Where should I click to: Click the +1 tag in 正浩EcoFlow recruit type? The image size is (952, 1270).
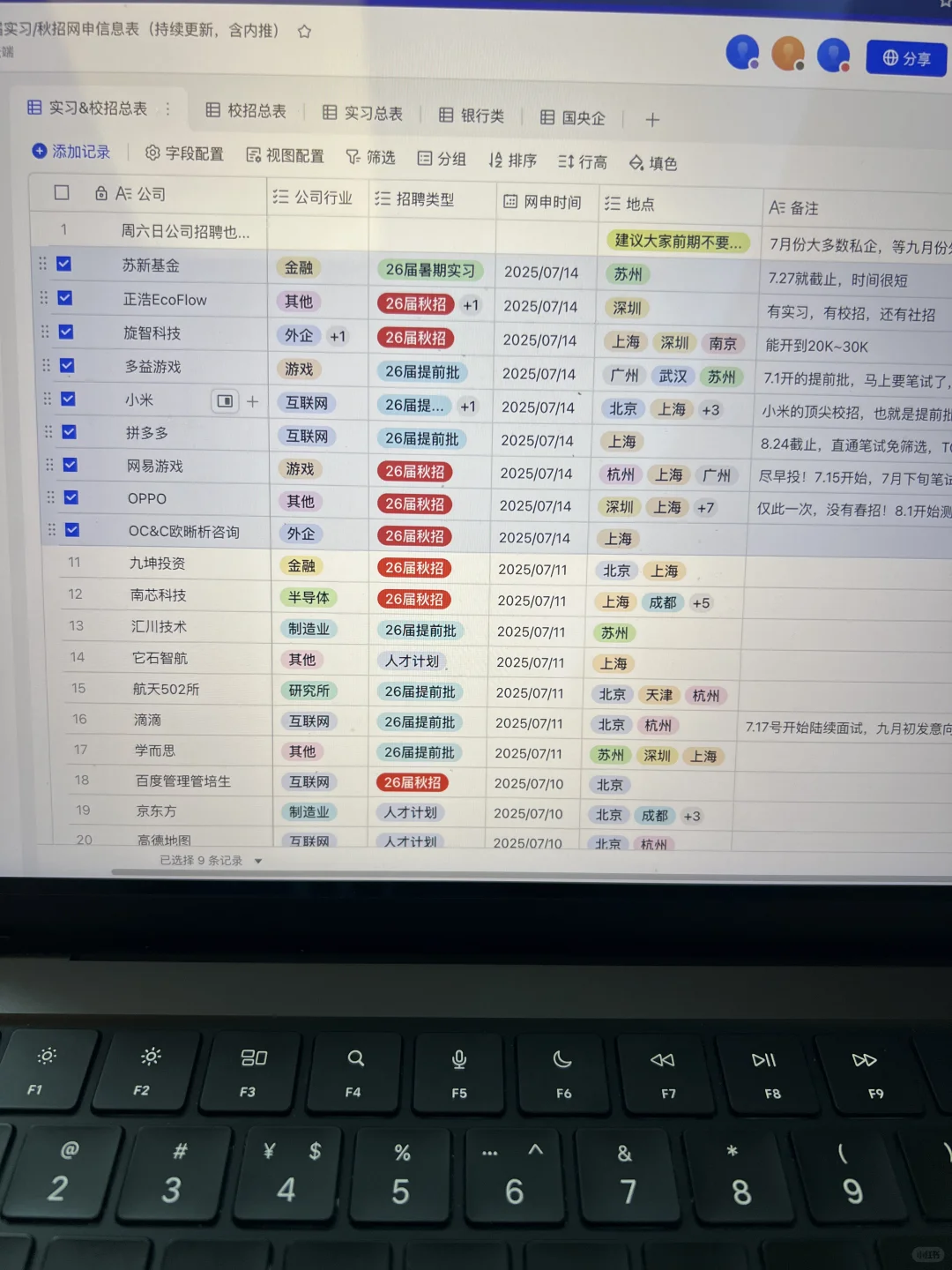pos(471,305)
